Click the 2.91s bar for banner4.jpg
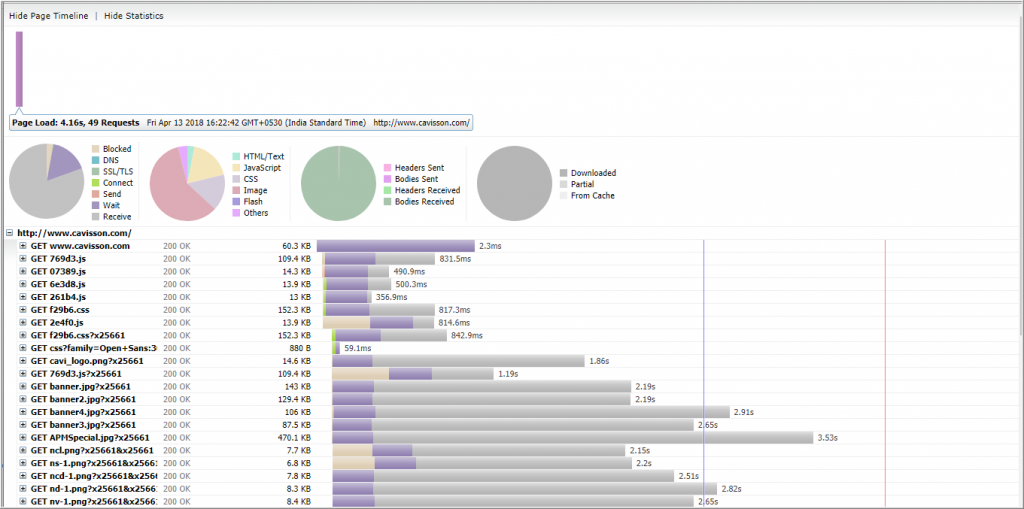1024x509 pixels. tap(531, 412)
